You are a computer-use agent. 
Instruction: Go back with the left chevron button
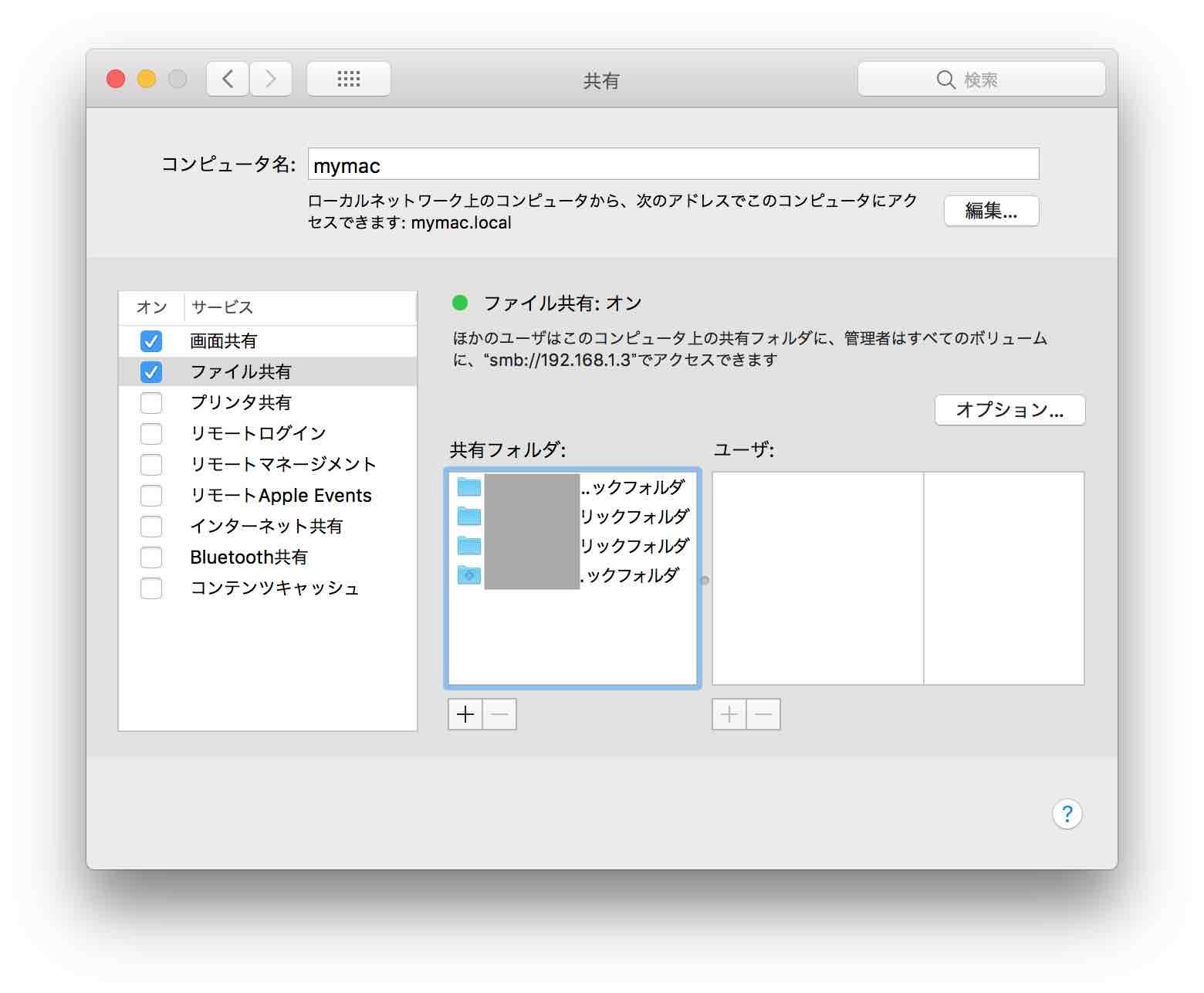click(x=228, y=79)
